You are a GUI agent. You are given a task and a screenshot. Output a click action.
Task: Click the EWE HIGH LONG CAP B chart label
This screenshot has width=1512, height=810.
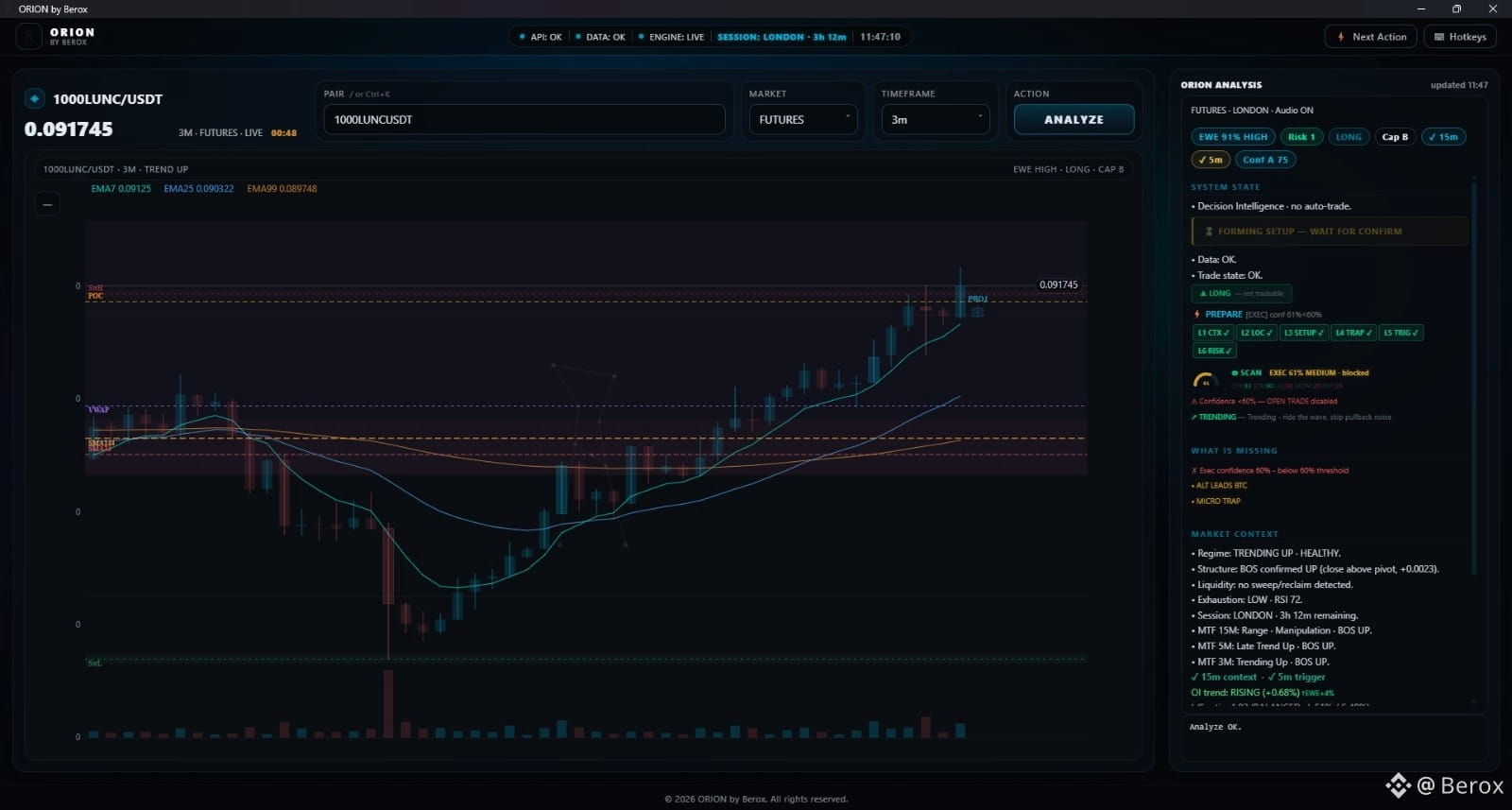click(1068, 169)
